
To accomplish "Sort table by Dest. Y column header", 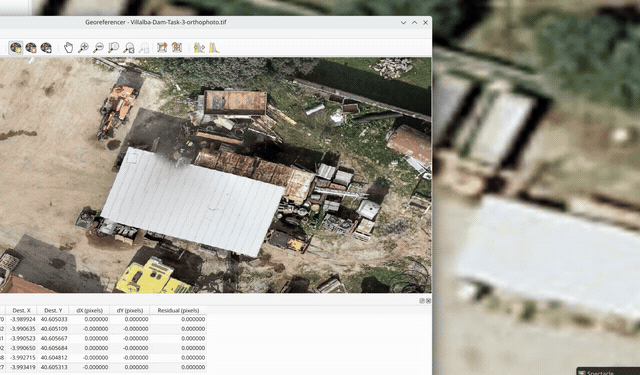I will (x=53, y=310).
